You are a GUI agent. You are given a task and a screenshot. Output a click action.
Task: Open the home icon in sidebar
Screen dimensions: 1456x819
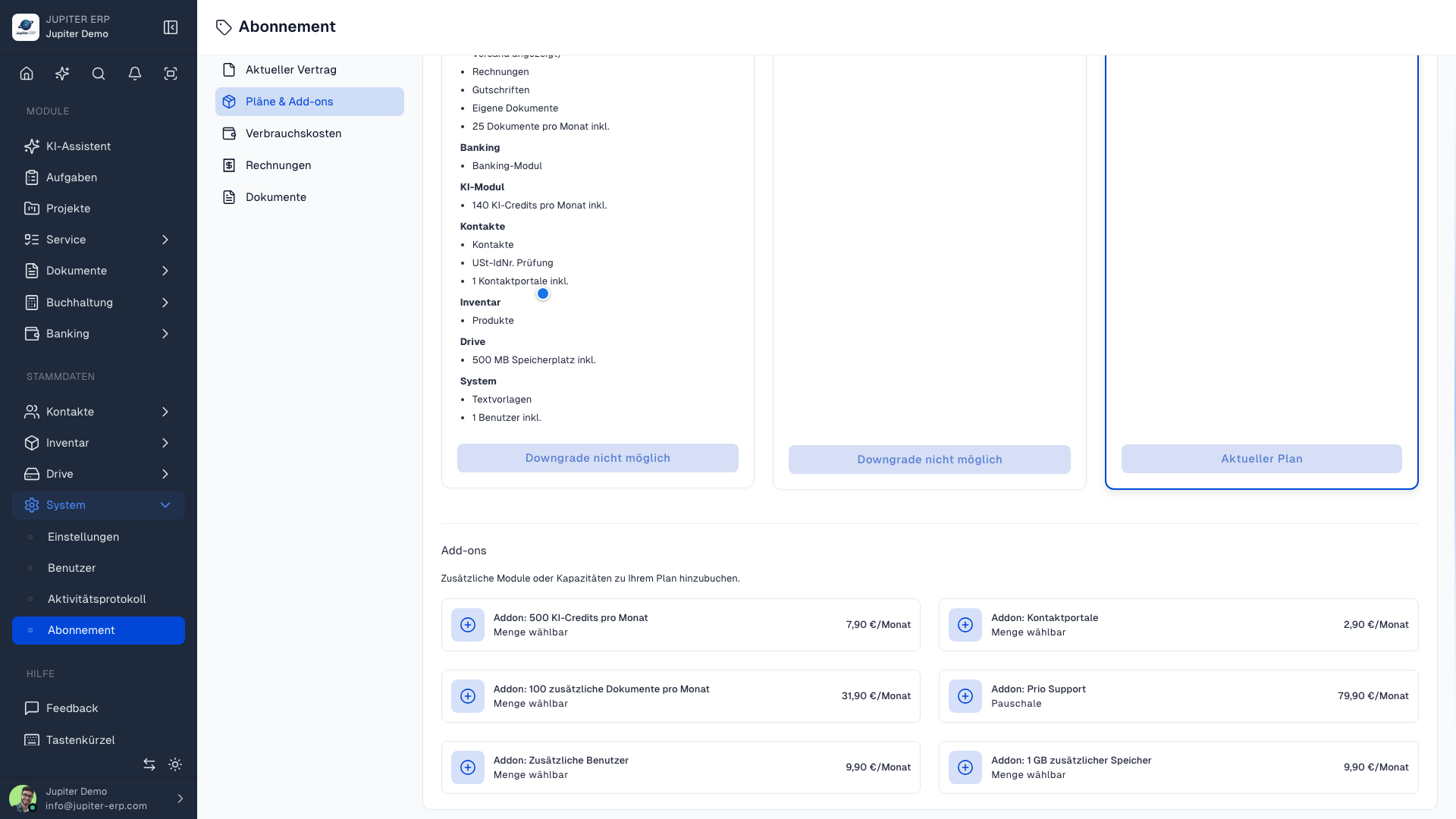click(27, 74)
